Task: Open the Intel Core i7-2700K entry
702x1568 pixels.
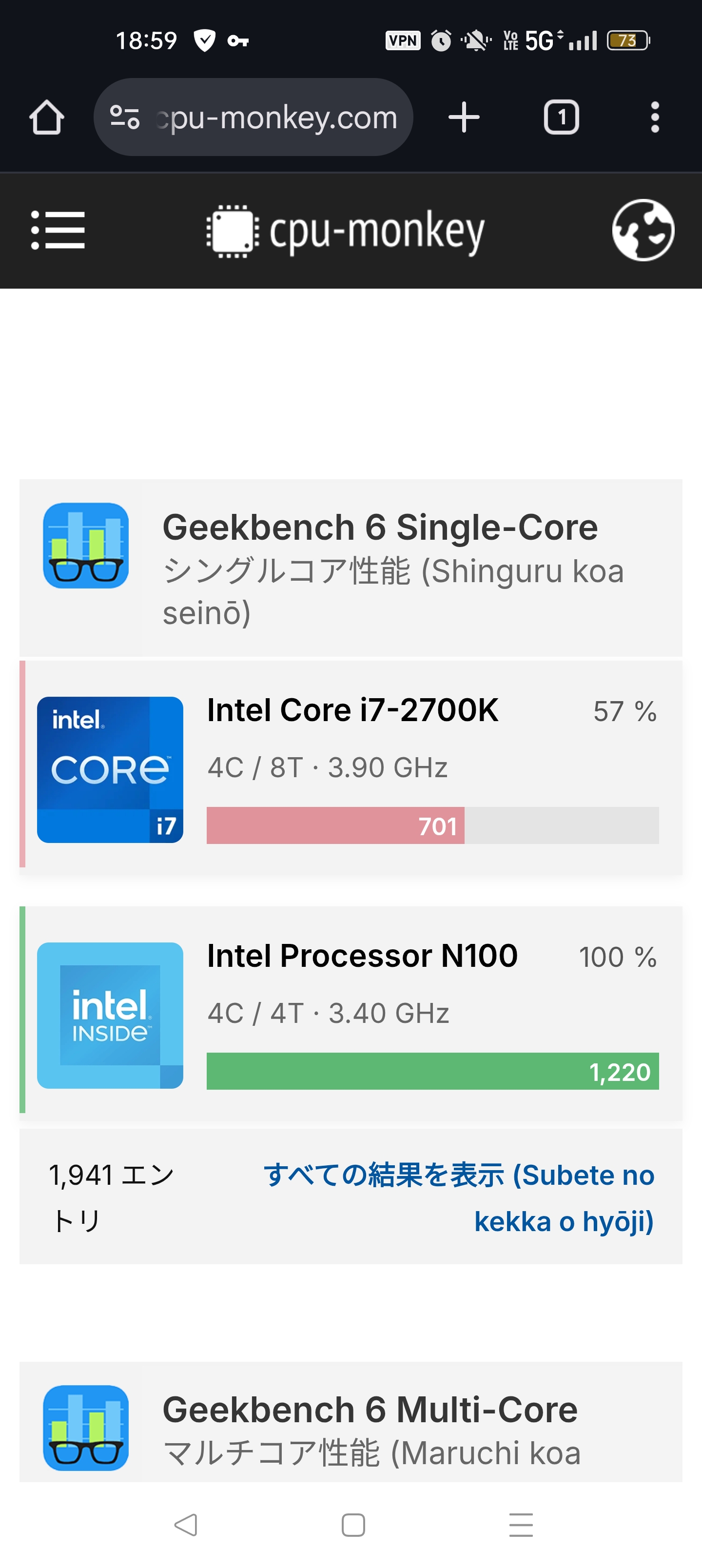Action: point(352,710)
